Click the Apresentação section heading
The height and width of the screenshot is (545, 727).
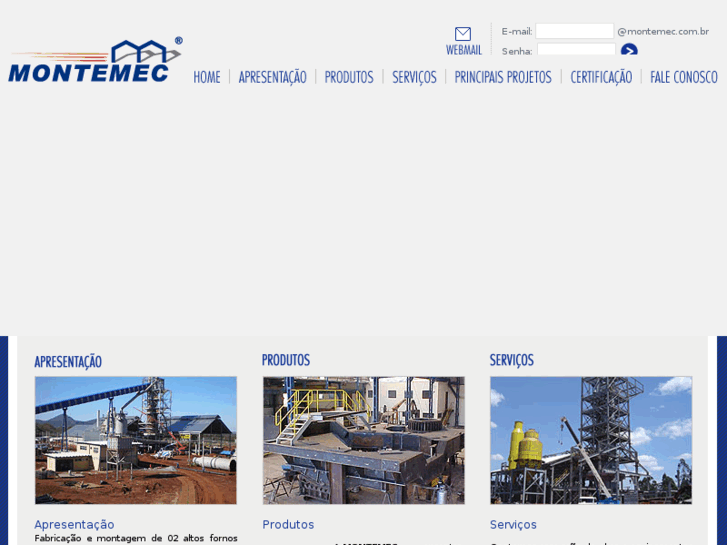tap(68, 361)
